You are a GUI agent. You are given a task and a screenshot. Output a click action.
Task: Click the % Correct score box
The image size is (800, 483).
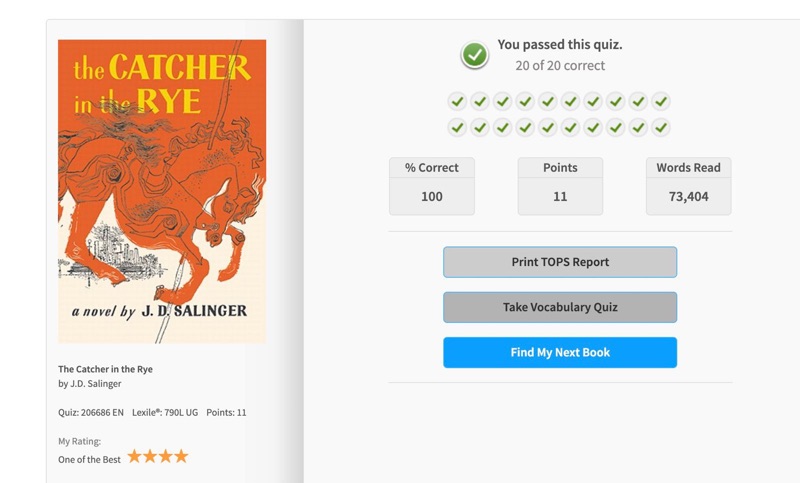tap(432, 186)
